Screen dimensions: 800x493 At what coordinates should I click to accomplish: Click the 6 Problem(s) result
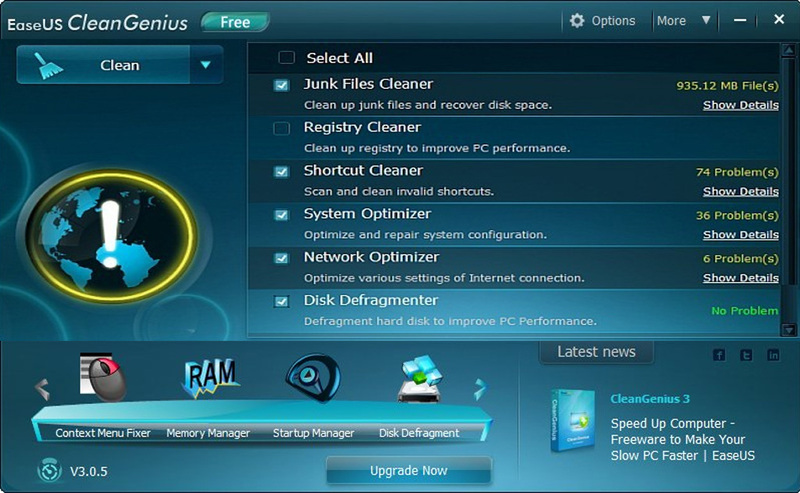pos(740,259)
